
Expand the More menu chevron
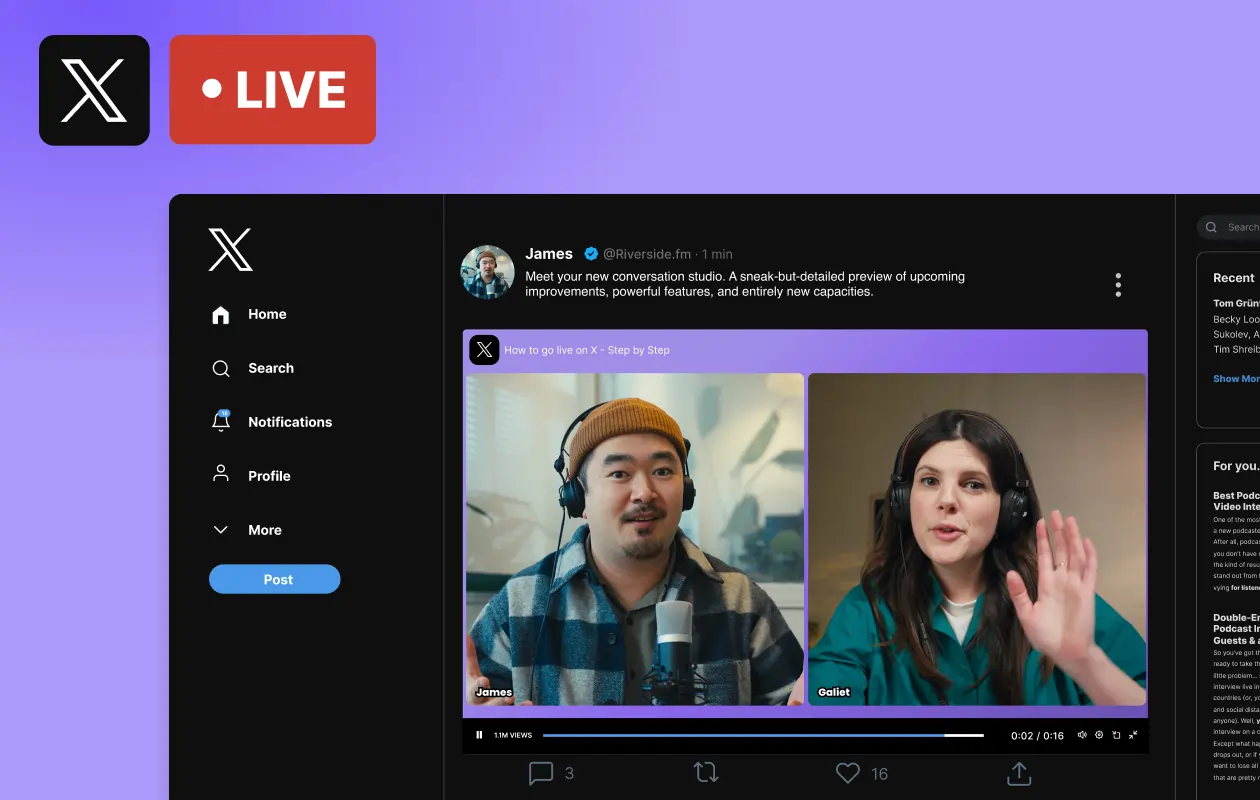click(x=221, y=530)
